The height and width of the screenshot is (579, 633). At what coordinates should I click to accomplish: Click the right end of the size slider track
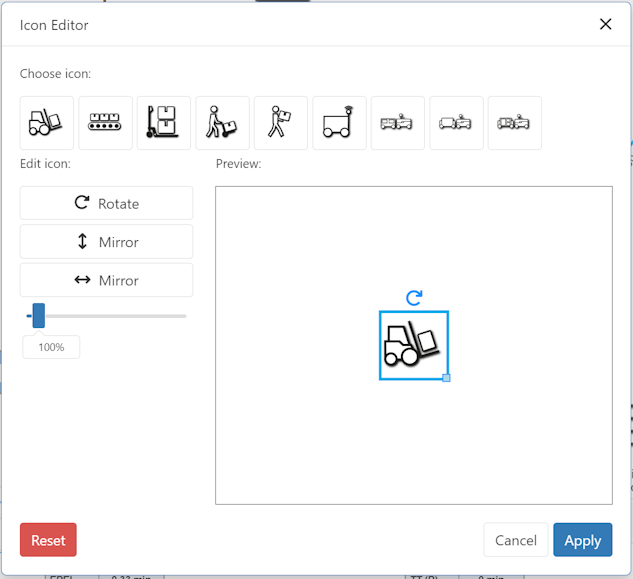click(184, 316)
